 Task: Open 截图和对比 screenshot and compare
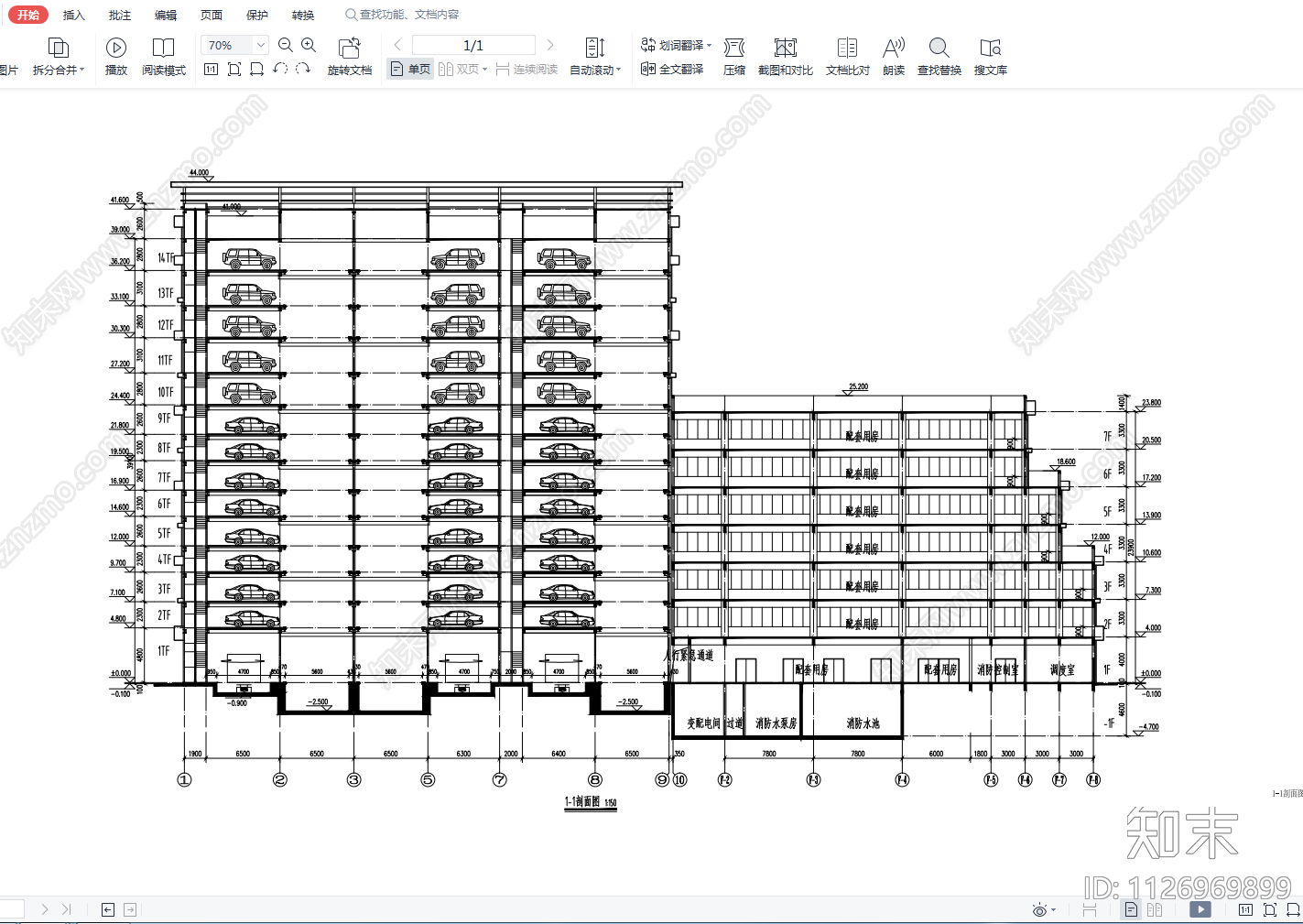coord(786,57)
